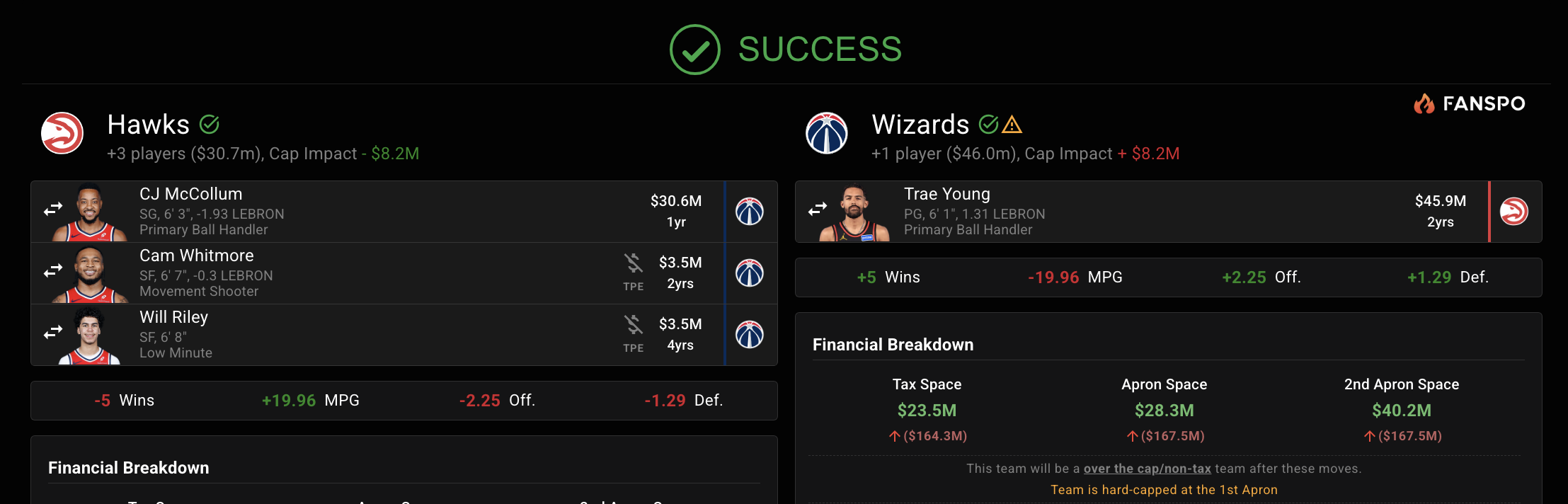
Task: Click the hard-capped at 1st Apron warning
Action: pyautogui.click(x=1164, y=490)
